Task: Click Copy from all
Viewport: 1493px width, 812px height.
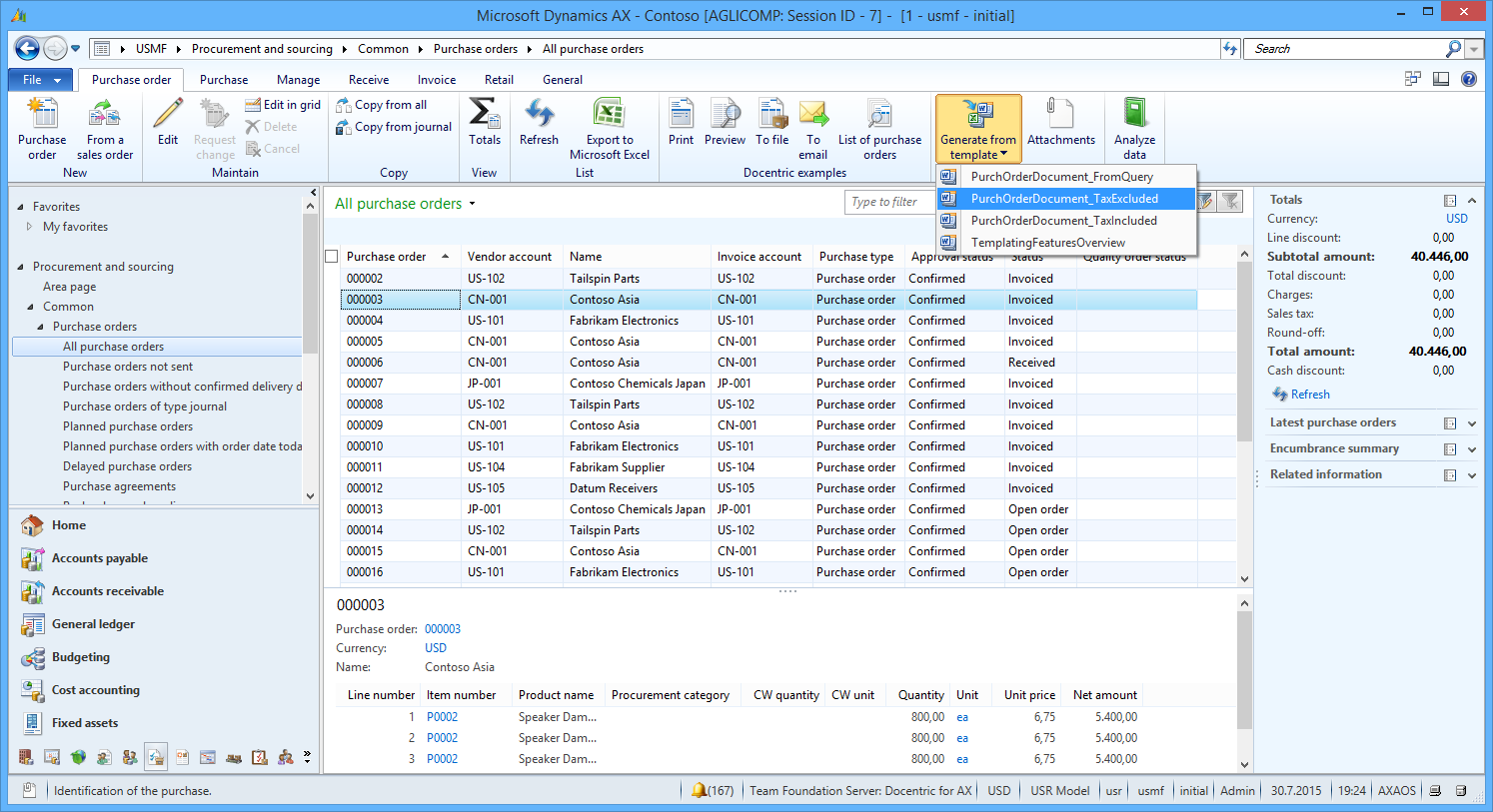Action: 382,105
